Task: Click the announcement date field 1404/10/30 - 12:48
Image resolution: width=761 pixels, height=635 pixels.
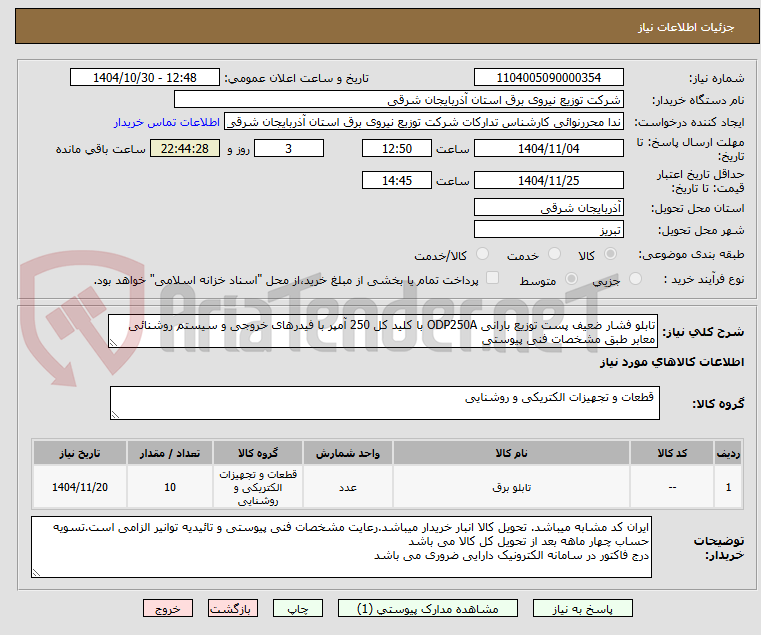Action: tap(145, 78)
